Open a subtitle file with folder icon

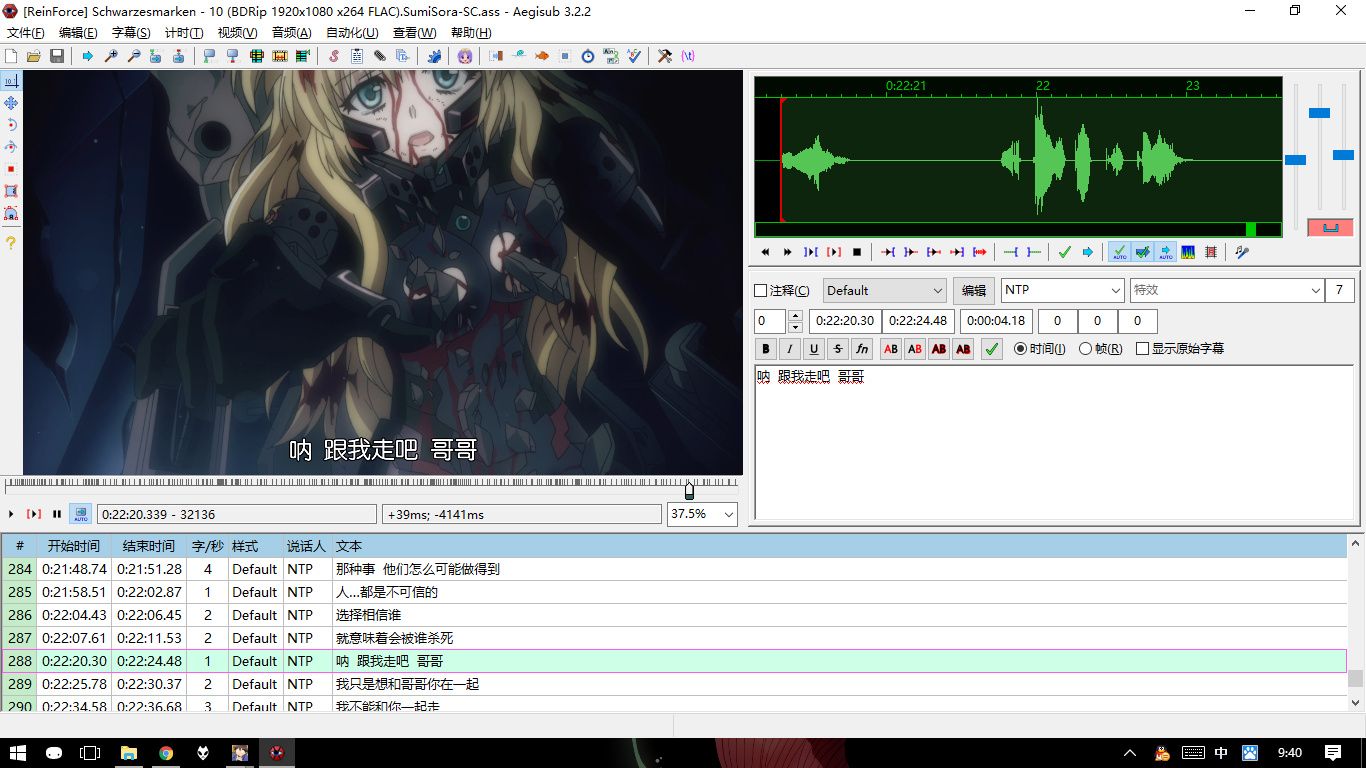(x=34, y=56)
